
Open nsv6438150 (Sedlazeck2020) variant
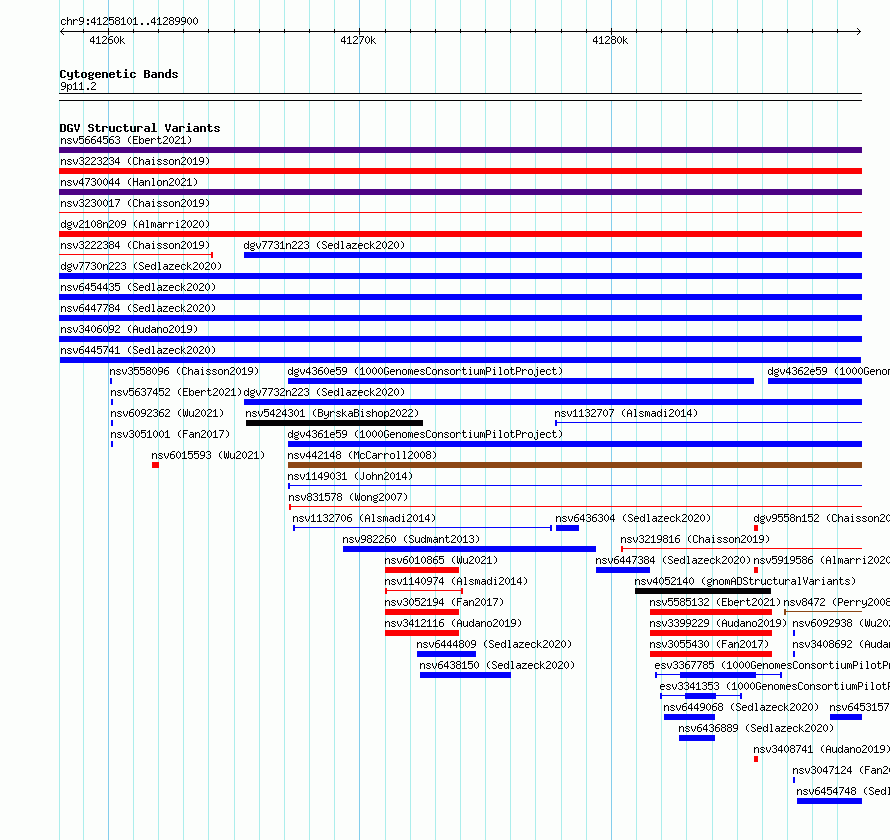[x=497, y=665]
